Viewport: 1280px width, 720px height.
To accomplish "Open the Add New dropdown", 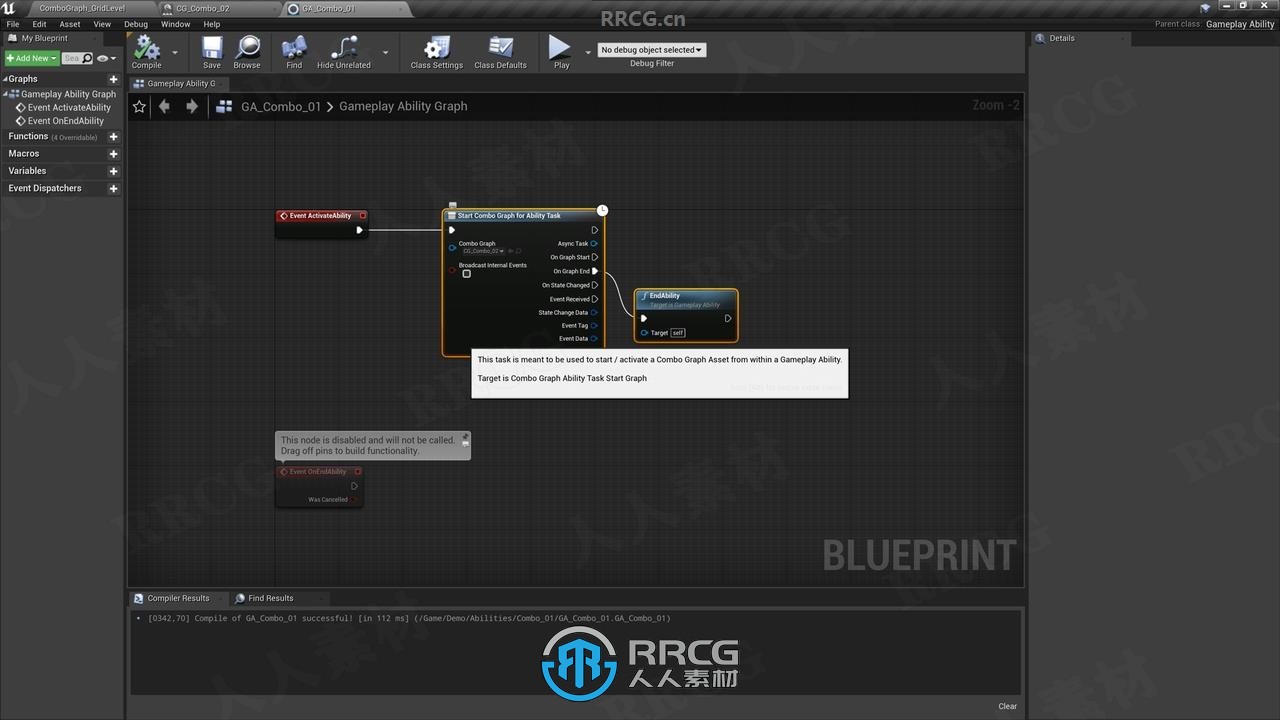I will click(32, 58).
